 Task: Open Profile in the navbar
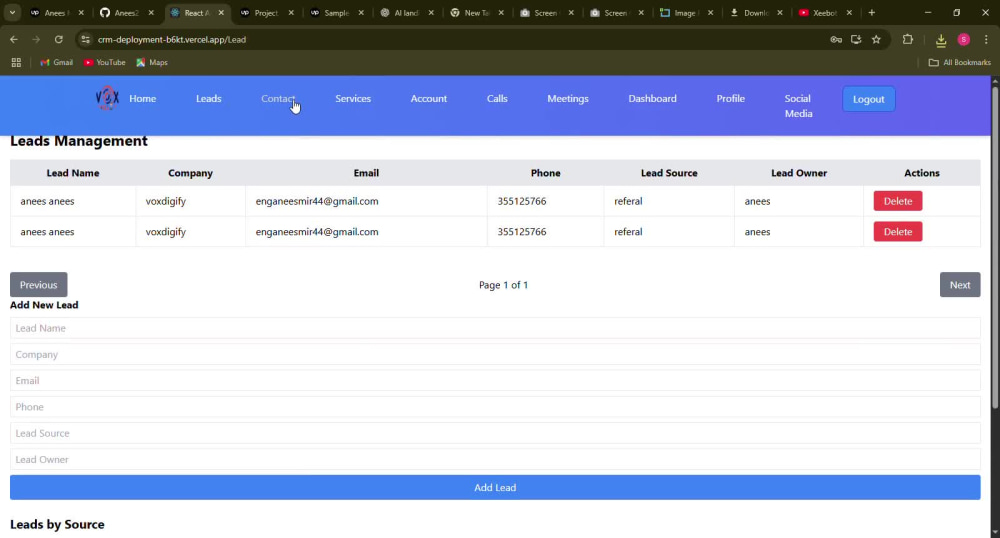(x=730, y=99)
